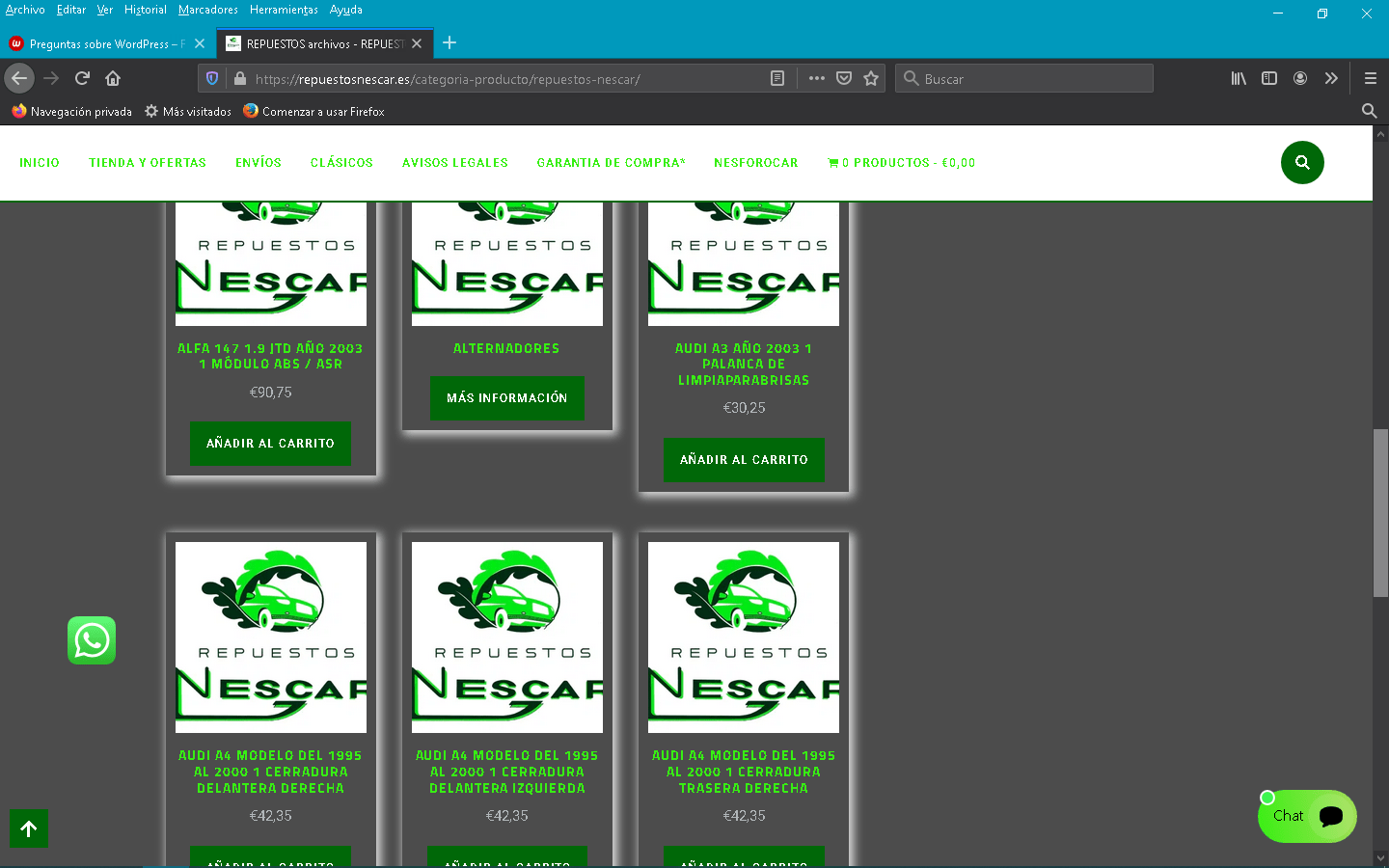
Task: Click the scrollbar down arrow
Action: click(x=1380, y=856)
